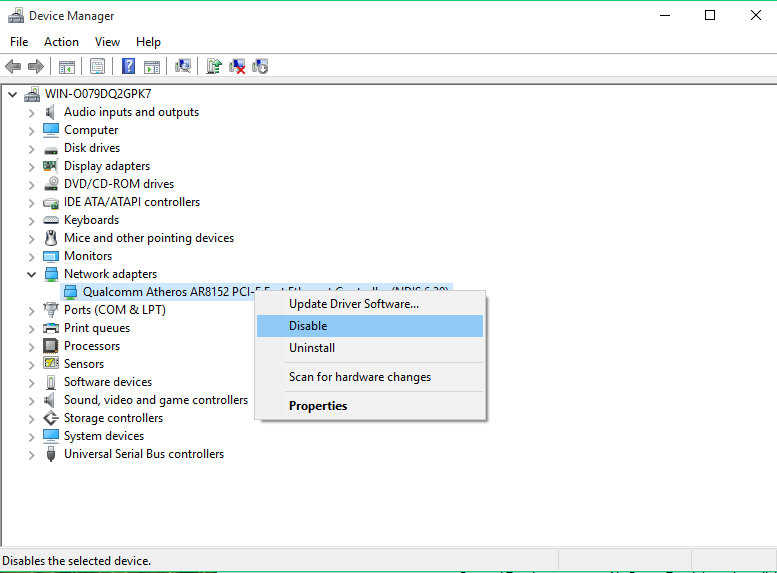Image resolution: width=777 pixels, height=573 pixels.
Task: Click the Sensors icon
Action: (51, 363)
